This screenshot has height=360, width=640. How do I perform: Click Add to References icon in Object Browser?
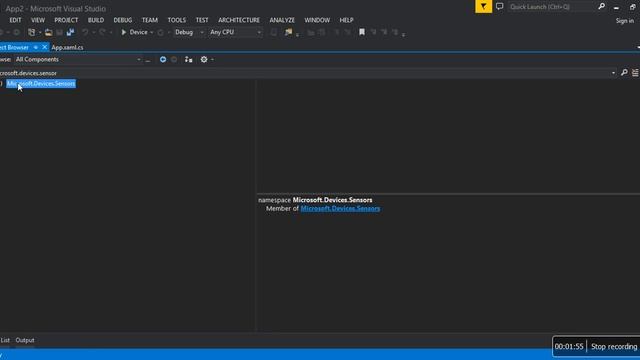click(188, 60)
